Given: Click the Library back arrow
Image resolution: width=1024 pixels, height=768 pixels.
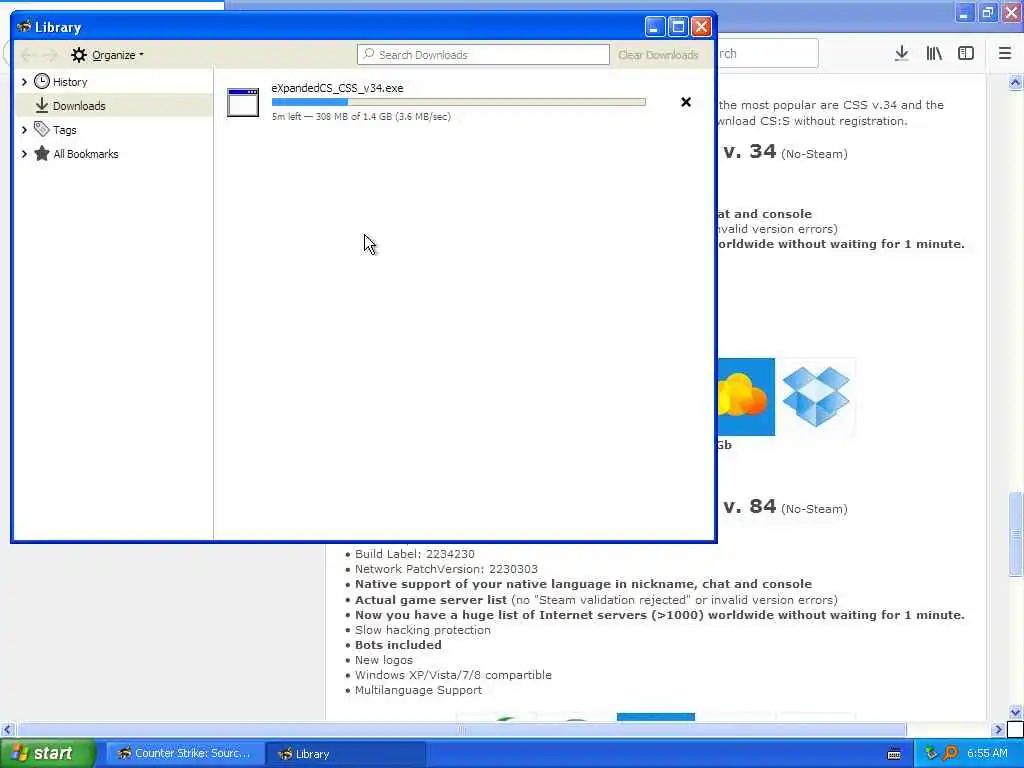Looking at the screenshot, I should pyautogui.click(x=27, y=55).
